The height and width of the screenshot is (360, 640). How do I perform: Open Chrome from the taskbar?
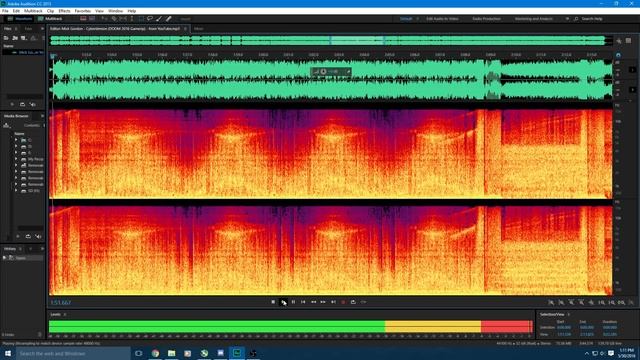pyautogui.click(x=156, y=353)
